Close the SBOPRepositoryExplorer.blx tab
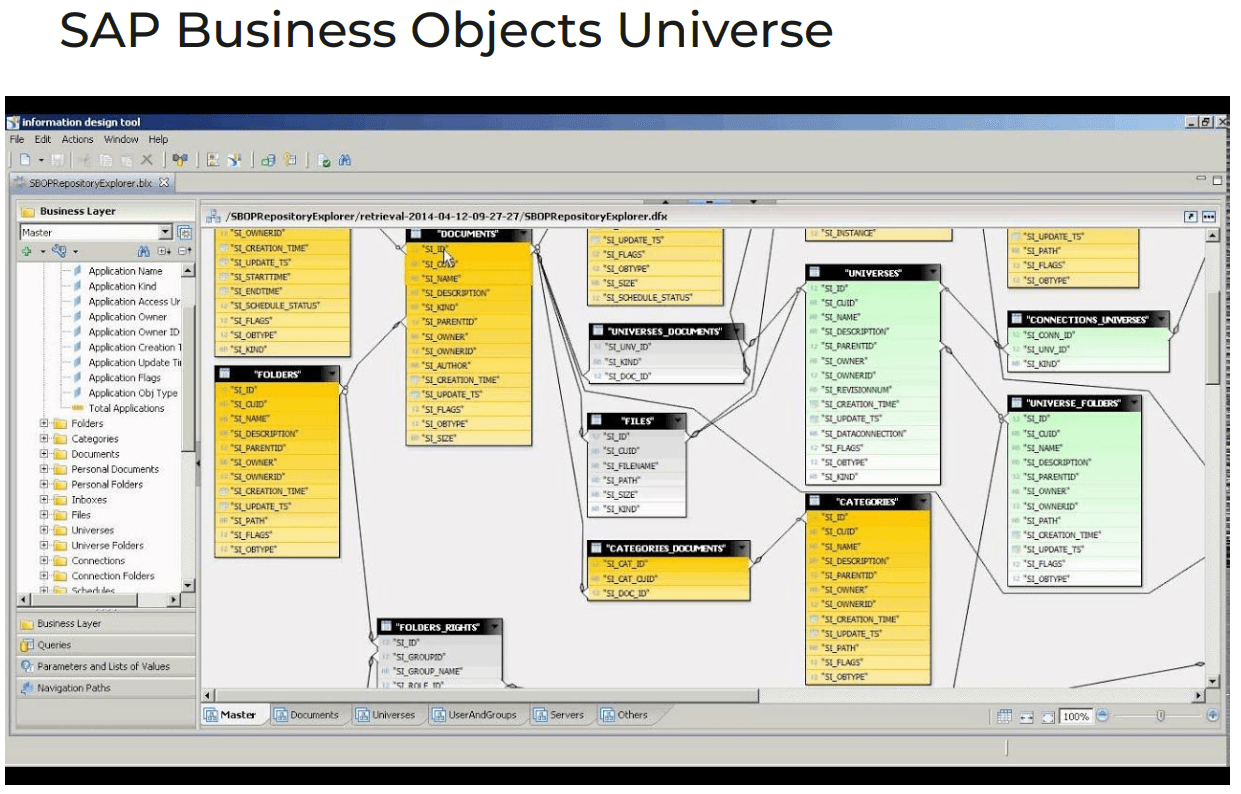 click(164, 182)
